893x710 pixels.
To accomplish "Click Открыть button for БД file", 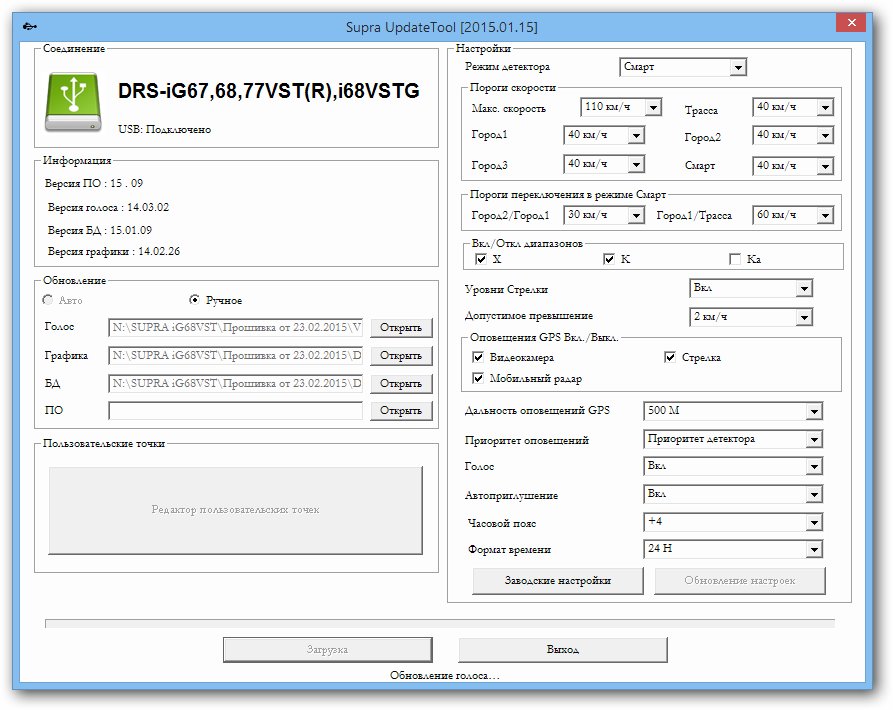I will point(401,383).
